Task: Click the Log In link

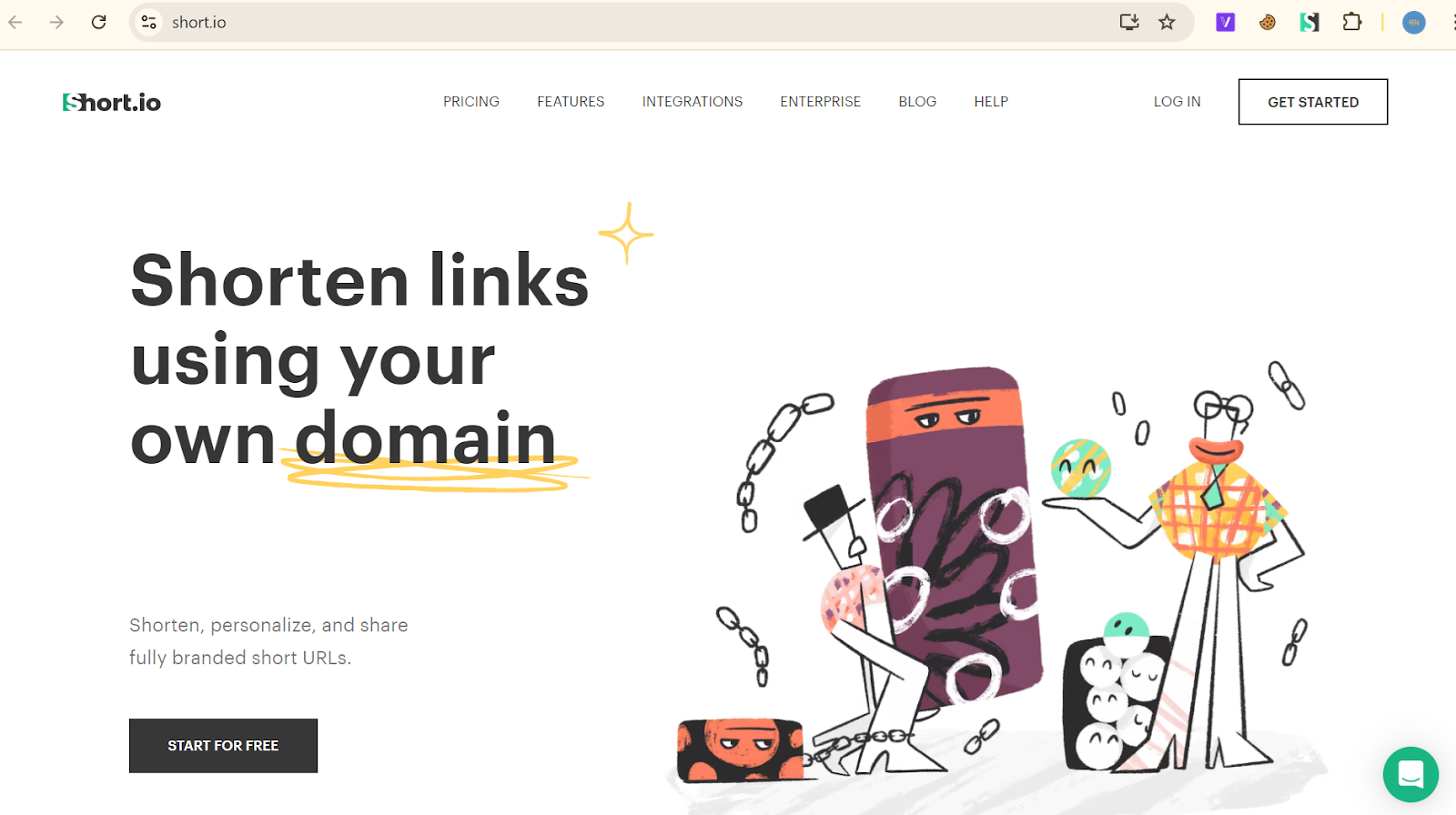Action: click(1178, 102)
